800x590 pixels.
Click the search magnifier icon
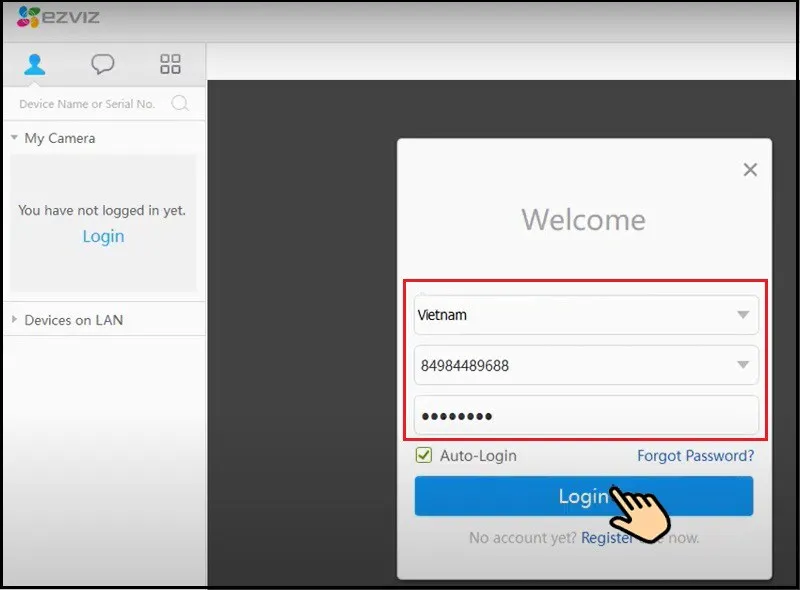pyautogui.click(x=180, y=103)
